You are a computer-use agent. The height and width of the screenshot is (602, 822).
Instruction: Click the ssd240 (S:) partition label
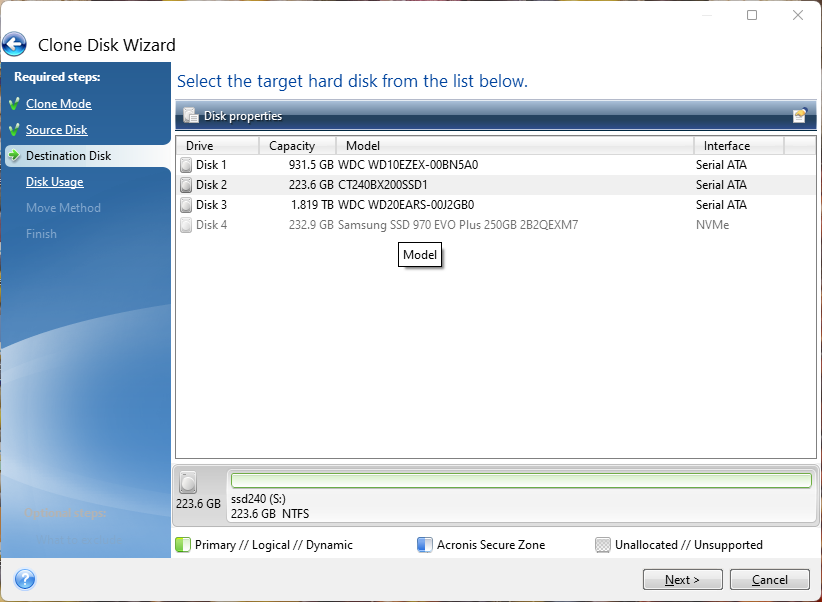[x=258, y=499]
